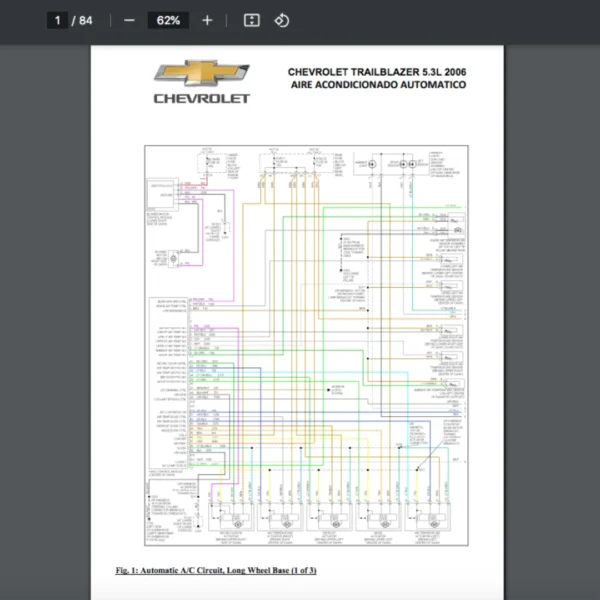Click the gold Chevrolet bowtie logo
The height and width of the screenshot is (600, 600).
201,74
